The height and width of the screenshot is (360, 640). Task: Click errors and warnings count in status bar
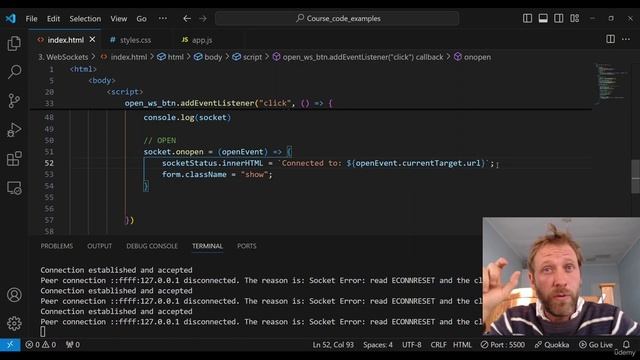pos(40,345)
